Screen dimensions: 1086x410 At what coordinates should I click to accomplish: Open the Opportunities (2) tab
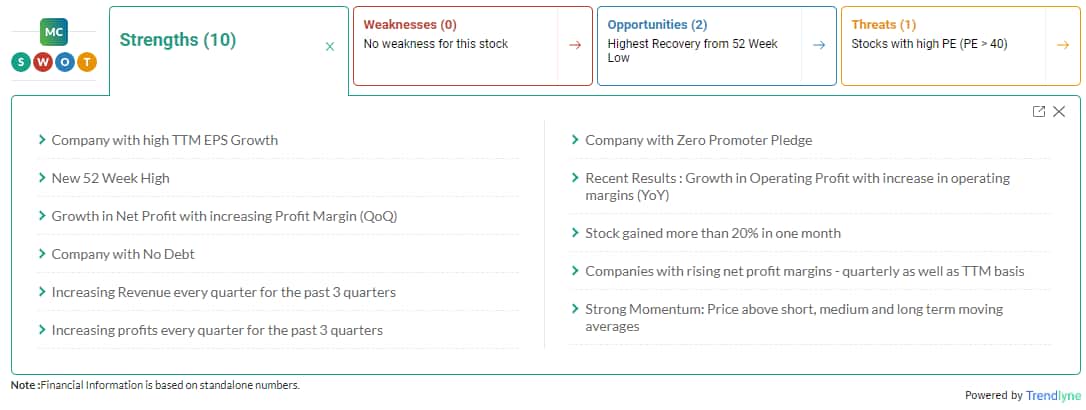pos(657,25)
